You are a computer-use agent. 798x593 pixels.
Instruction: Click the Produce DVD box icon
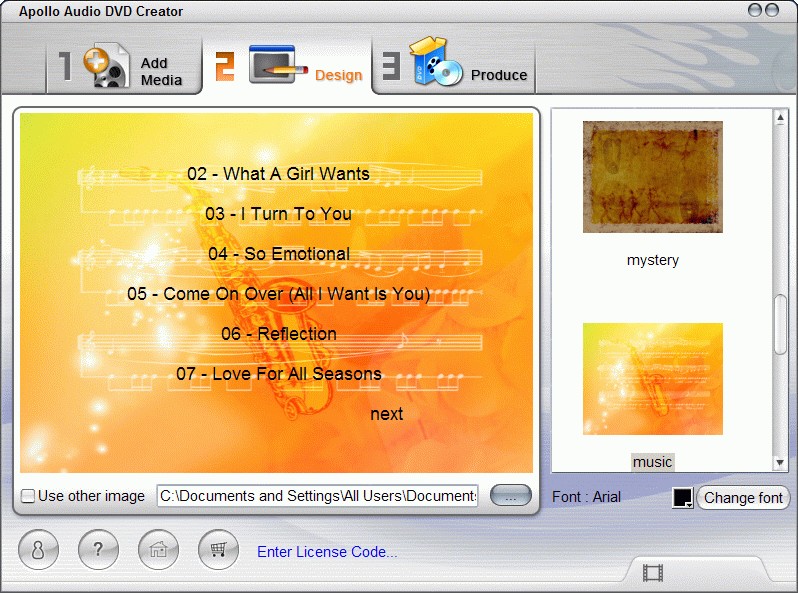tap(436, 62)
